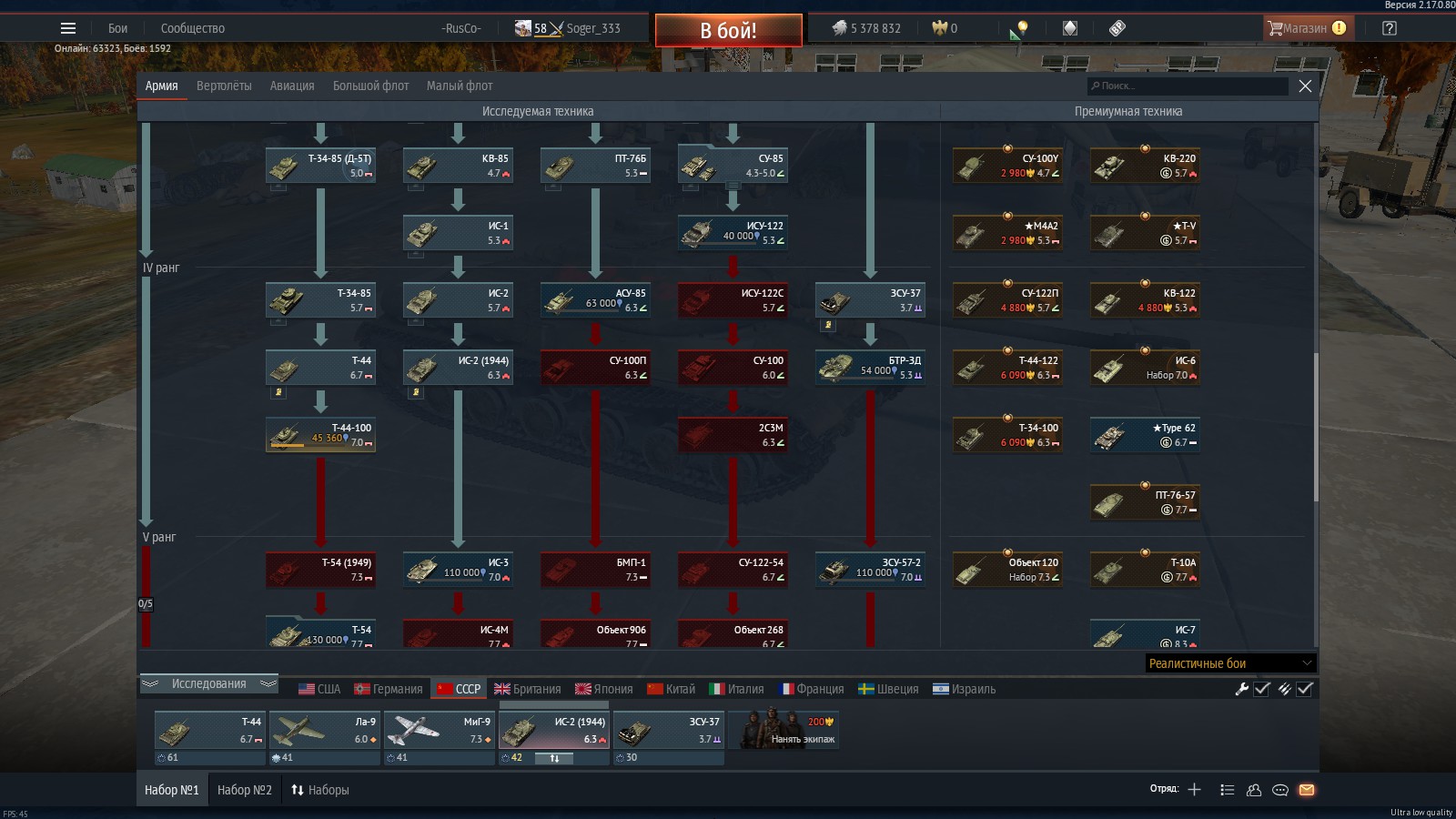
Task: Select premium КВ-220 tank
Action: point(1145,166)
